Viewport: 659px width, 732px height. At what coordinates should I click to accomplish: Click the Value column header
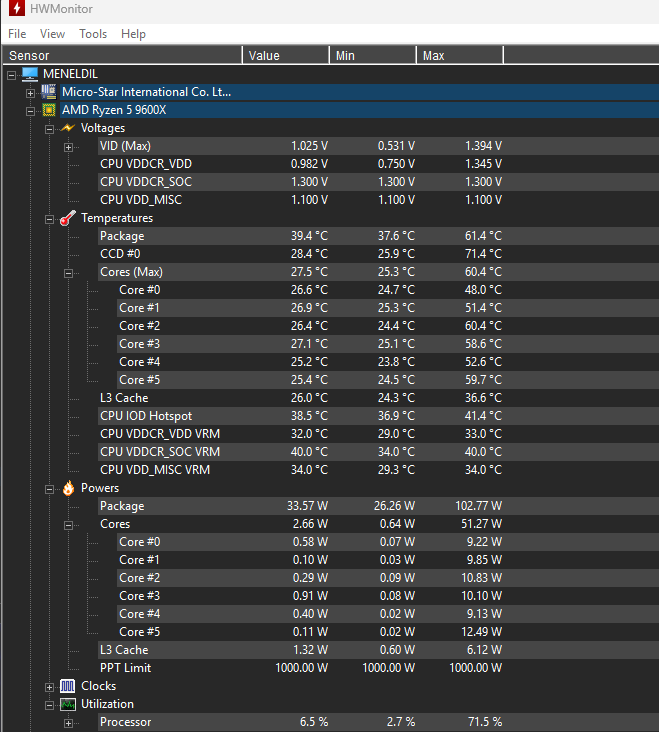pos(286,55)
